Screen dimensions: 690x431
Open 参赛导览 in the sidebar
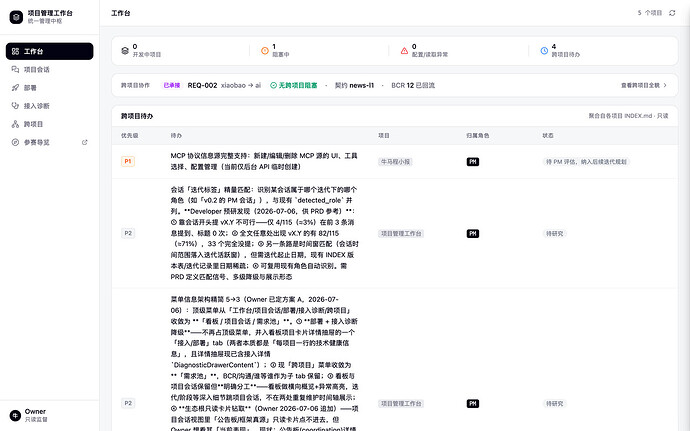point(49,142)
